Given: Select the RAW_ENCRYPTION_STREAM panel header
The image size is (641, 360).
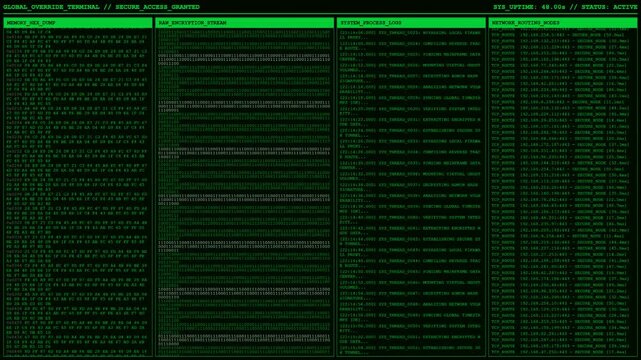Looking at the screenshot, I should coord(244,23).
